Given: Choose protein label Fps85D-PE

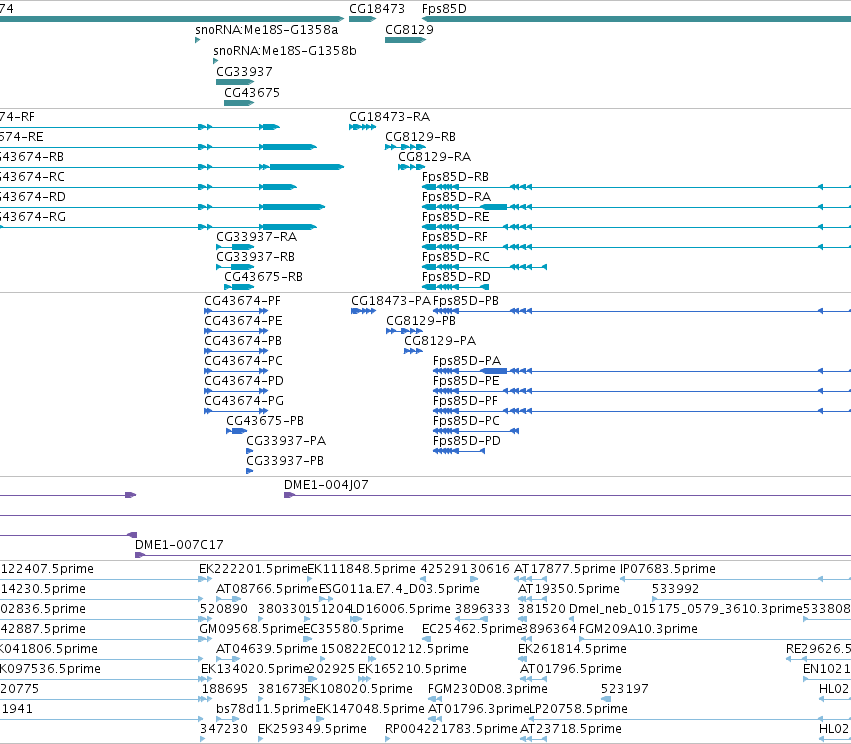Looking at the screenshot, I should pos(466,381).
